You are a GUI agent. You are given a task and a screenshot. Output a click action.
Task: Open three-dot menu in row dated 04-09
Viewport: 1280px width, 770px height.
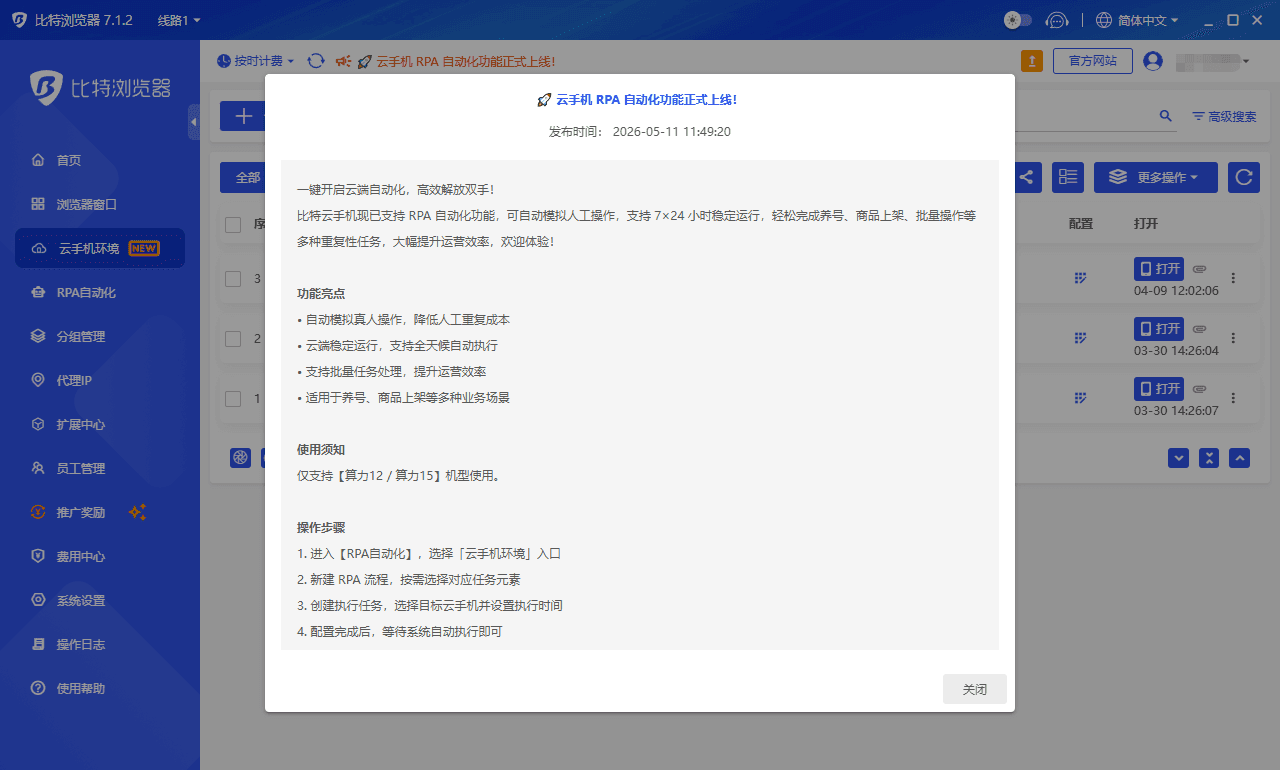click(1233, 278)
